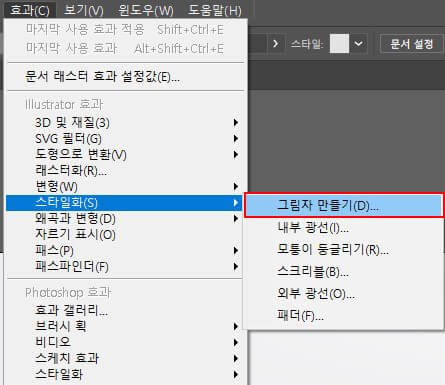The width and height of the screenshot is (445, 385).
Task: Select the highlighted 스타일화(S) item
Action: coord(124,203)
